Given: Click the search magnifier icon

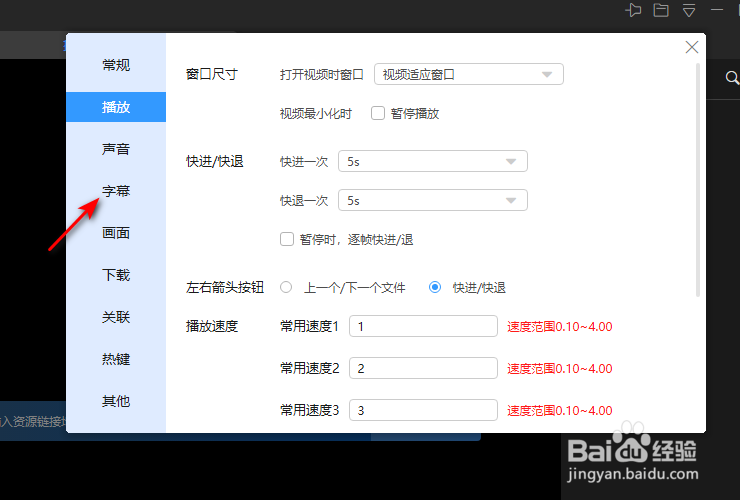Looking at the screenshot, I should pos(732,77).
